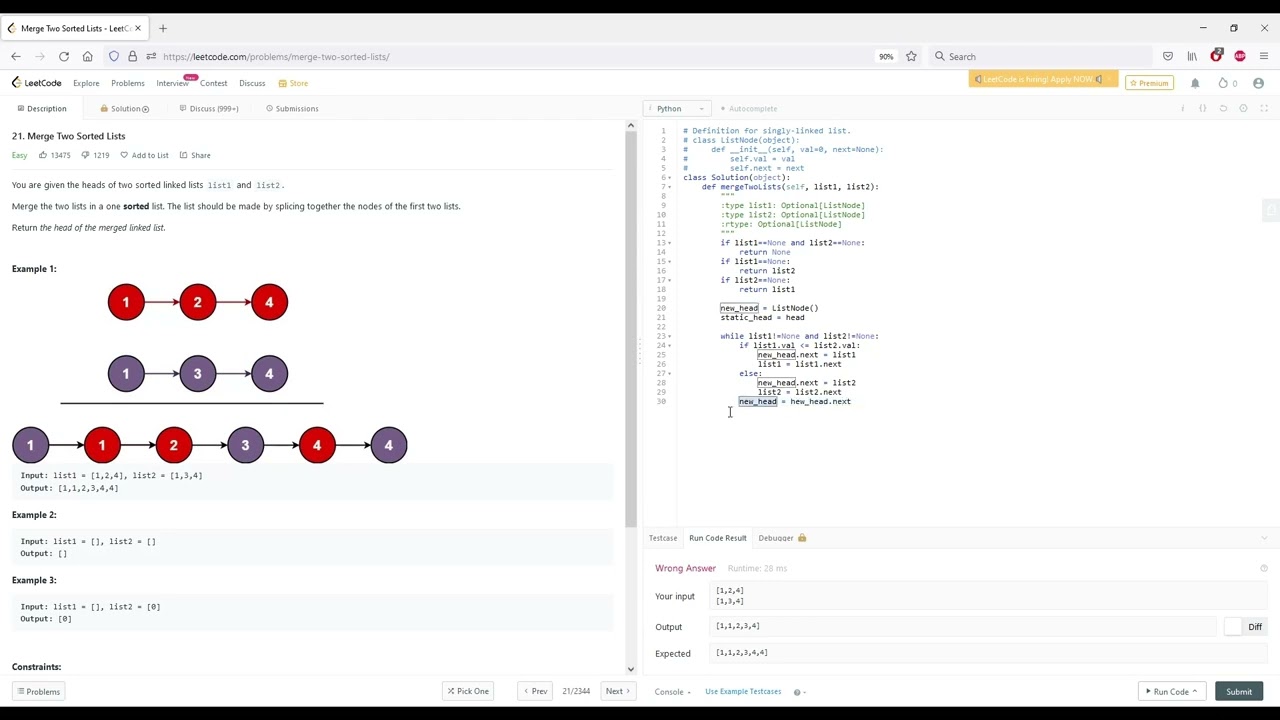Click the result help question icon
The height and width of the screenshot is (720, 1280).
point(1264,568)
